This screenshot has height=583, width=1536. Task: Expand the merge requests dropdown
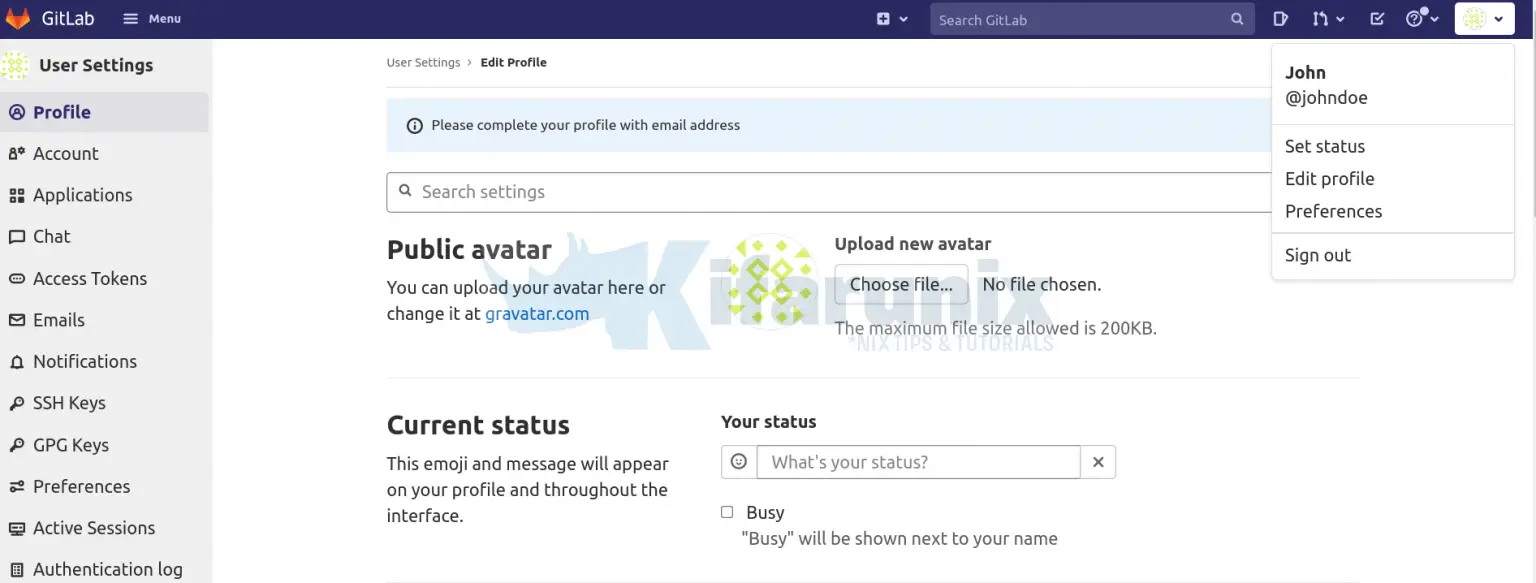pos(1328,19)
